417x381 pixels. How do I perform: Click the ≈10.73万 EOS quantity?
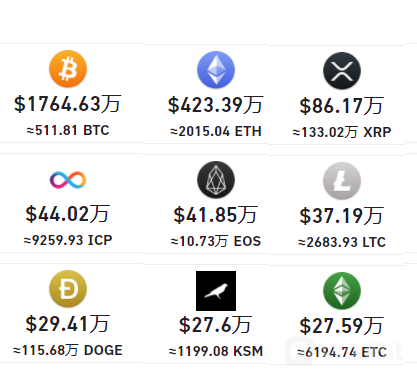point(216,241)
